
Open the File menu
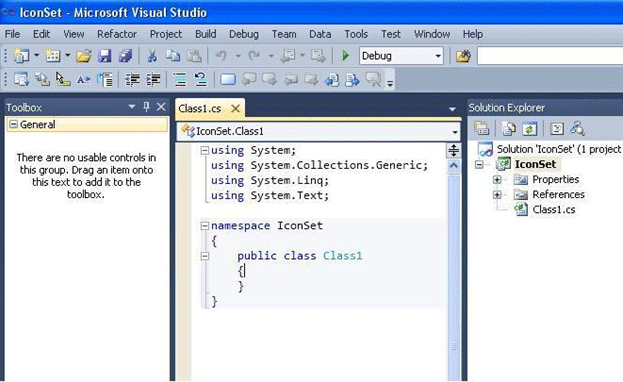12,34
